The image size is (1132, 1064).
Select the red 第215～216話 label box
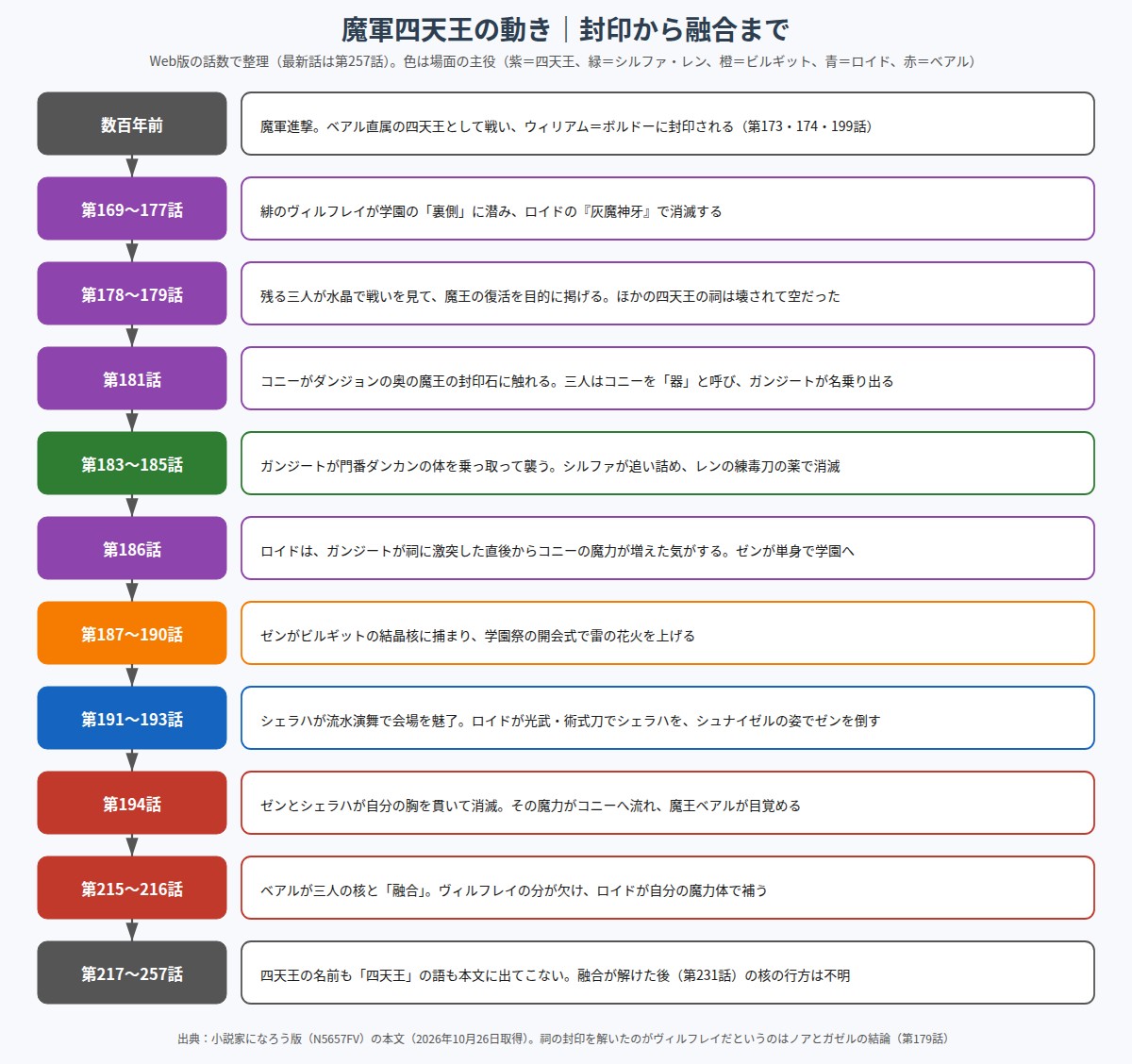(x=132, y=888)
